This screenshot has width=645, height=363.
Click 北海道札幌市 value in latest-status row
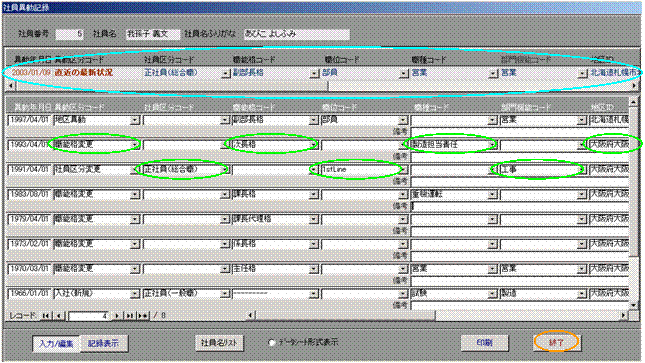coord(616,73)
